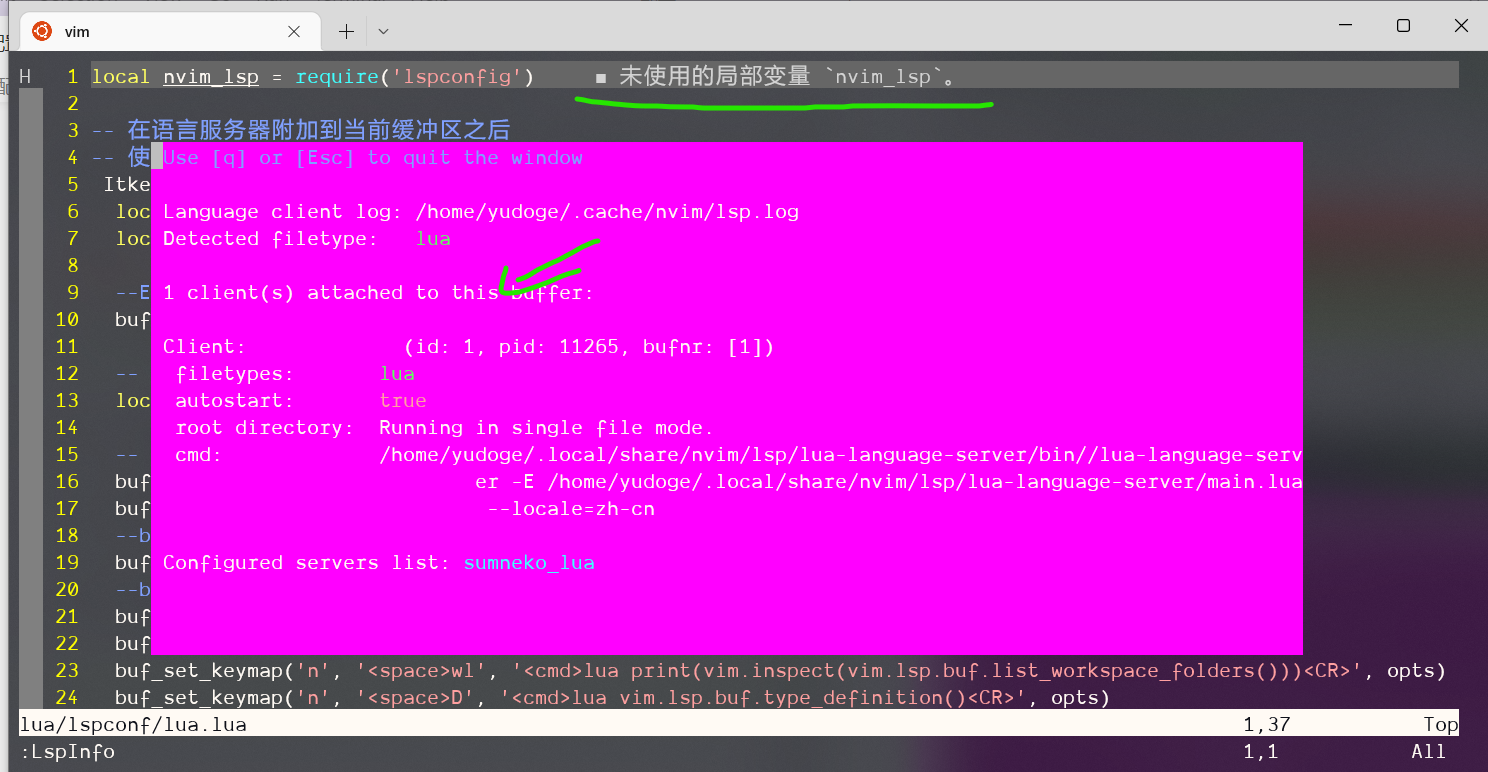The image size is (1488, 772).
Task: Click the 1,37 cursor position indicator
Action: [1267, 725]
